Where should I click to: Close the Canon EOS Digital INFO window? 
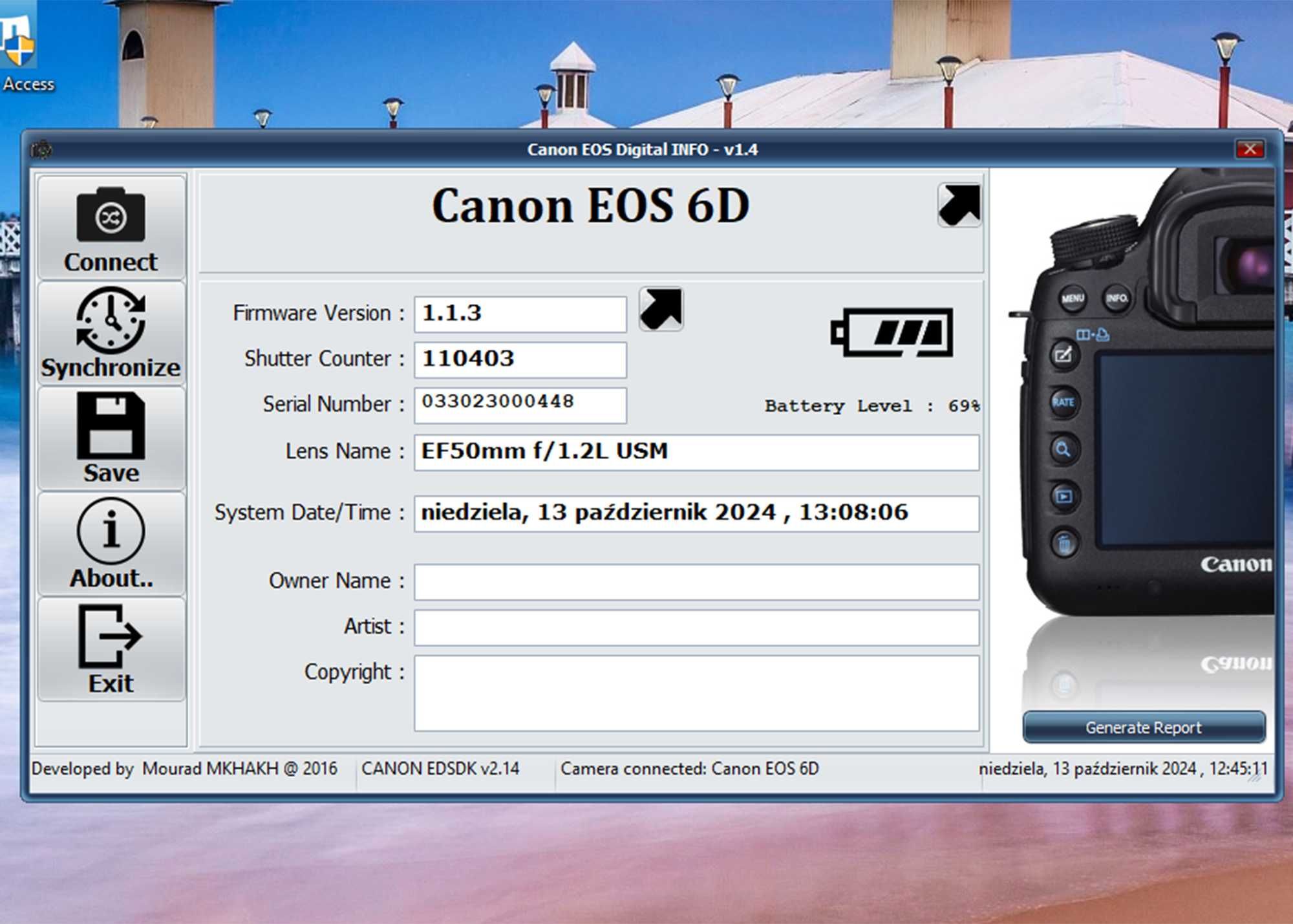click(1250, 149)
